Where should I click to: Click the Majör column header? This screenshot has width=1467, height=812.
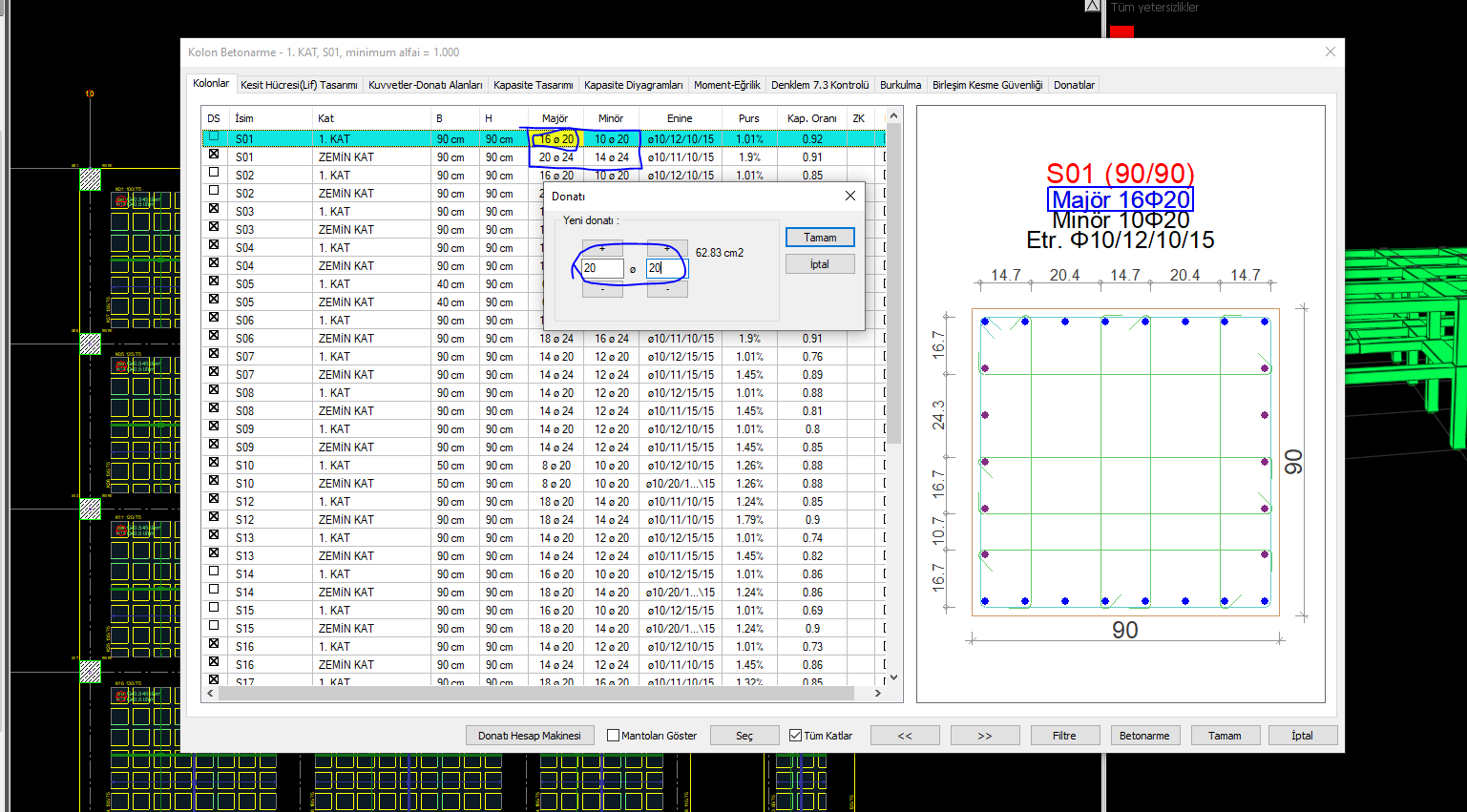click(555, 118)
